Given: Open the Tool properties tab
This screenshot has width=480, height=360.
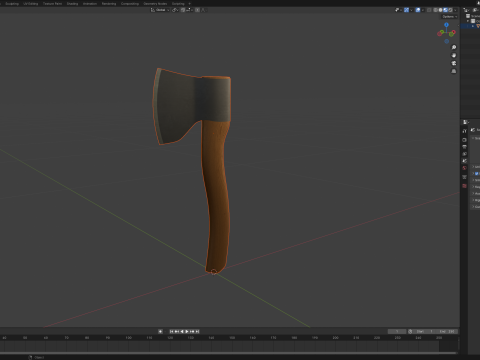Looking at the screenshot, I should 464,131.
